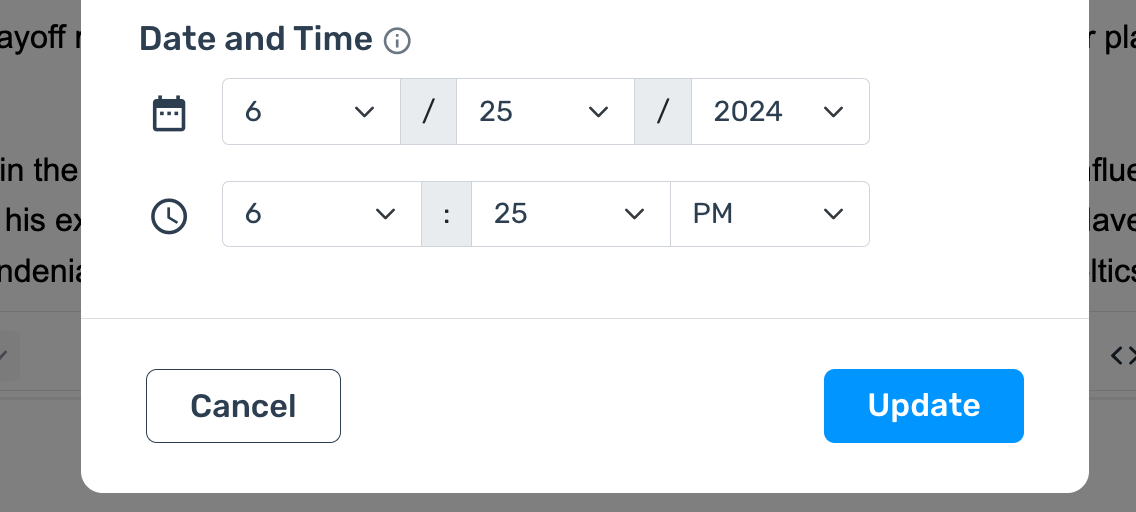Open the minutes dropdown showing 25

click(x=570, y=214)
